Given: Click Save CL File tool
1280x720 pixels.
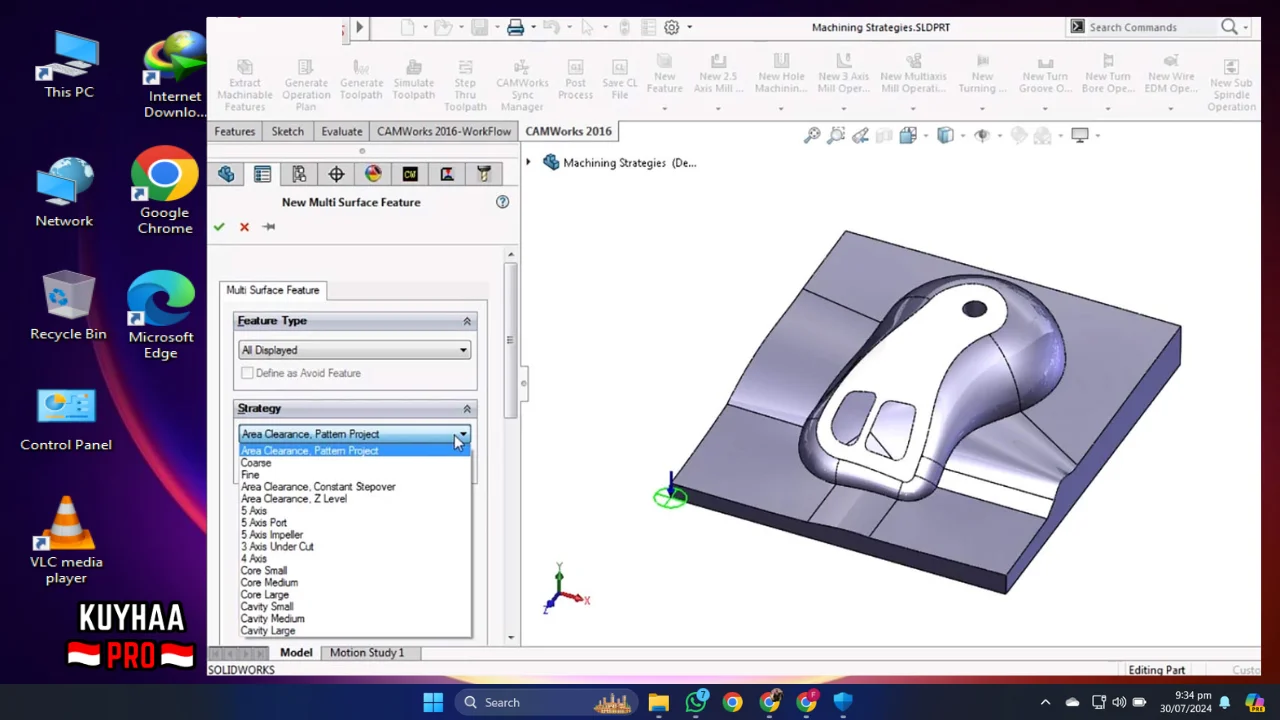Looking at the screenshot, I should [x=620, y=76].
